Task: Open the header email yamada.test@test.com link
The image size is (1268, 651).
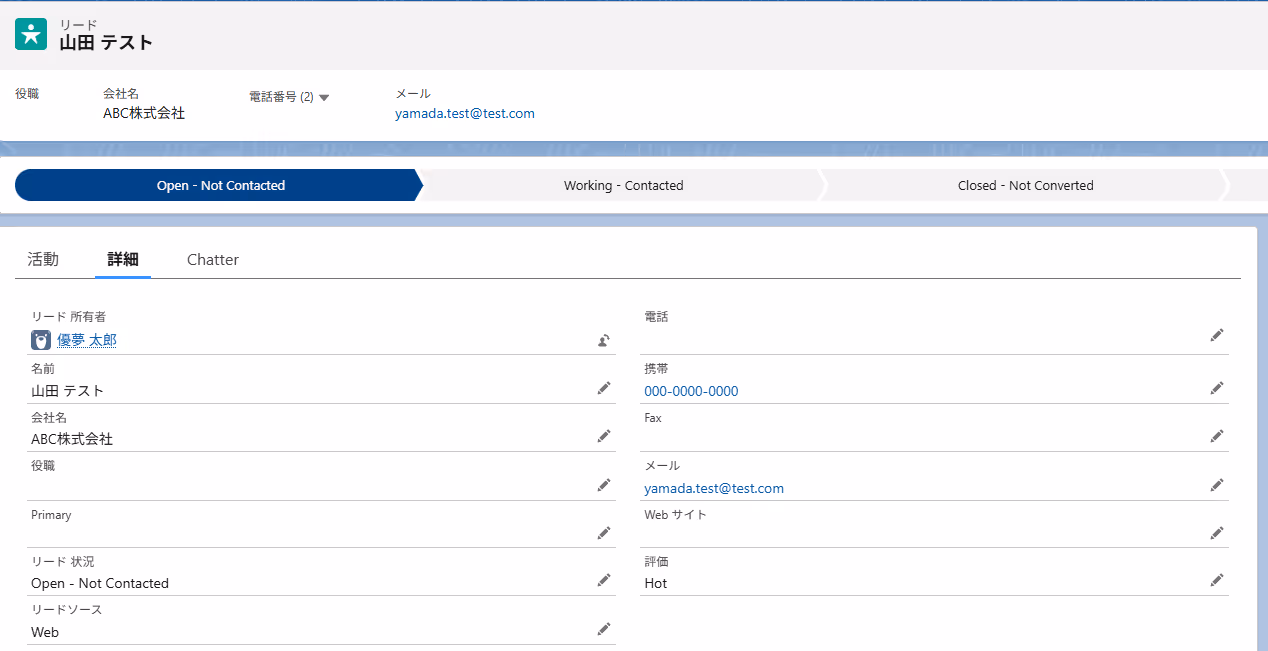Action: [465, 113]
